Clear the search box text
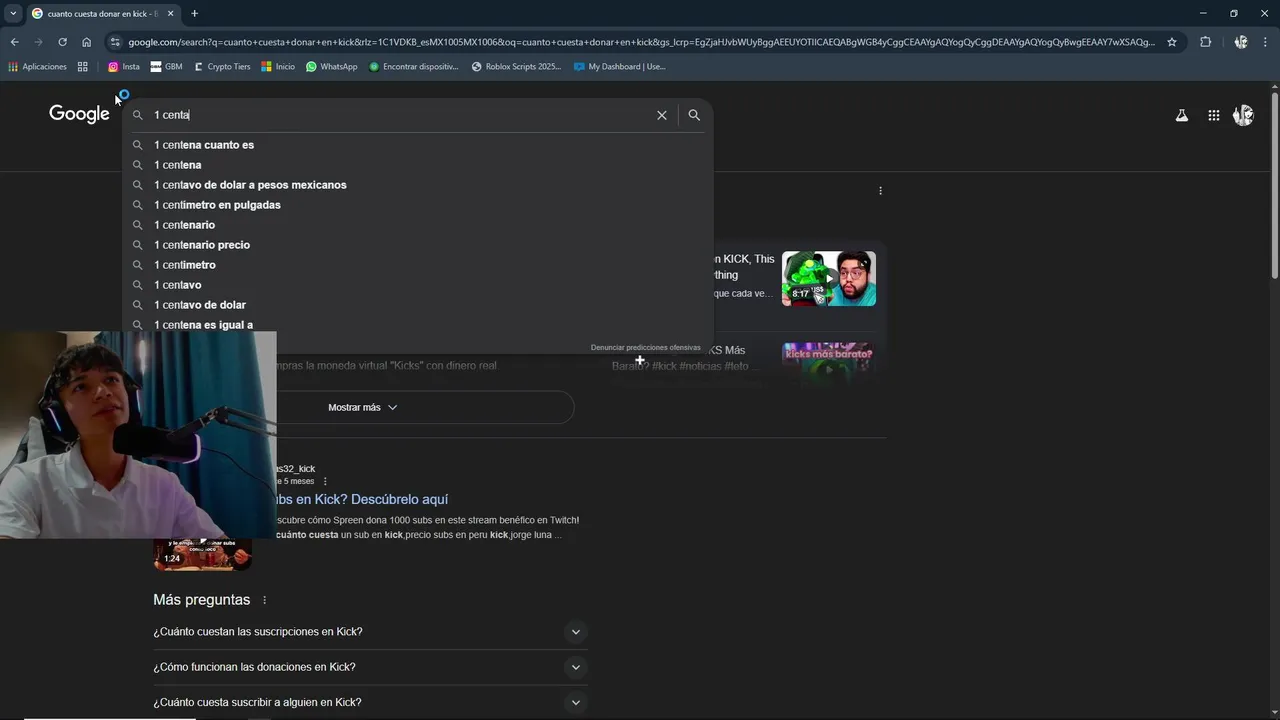1280x720 pixels. (661, 115)
